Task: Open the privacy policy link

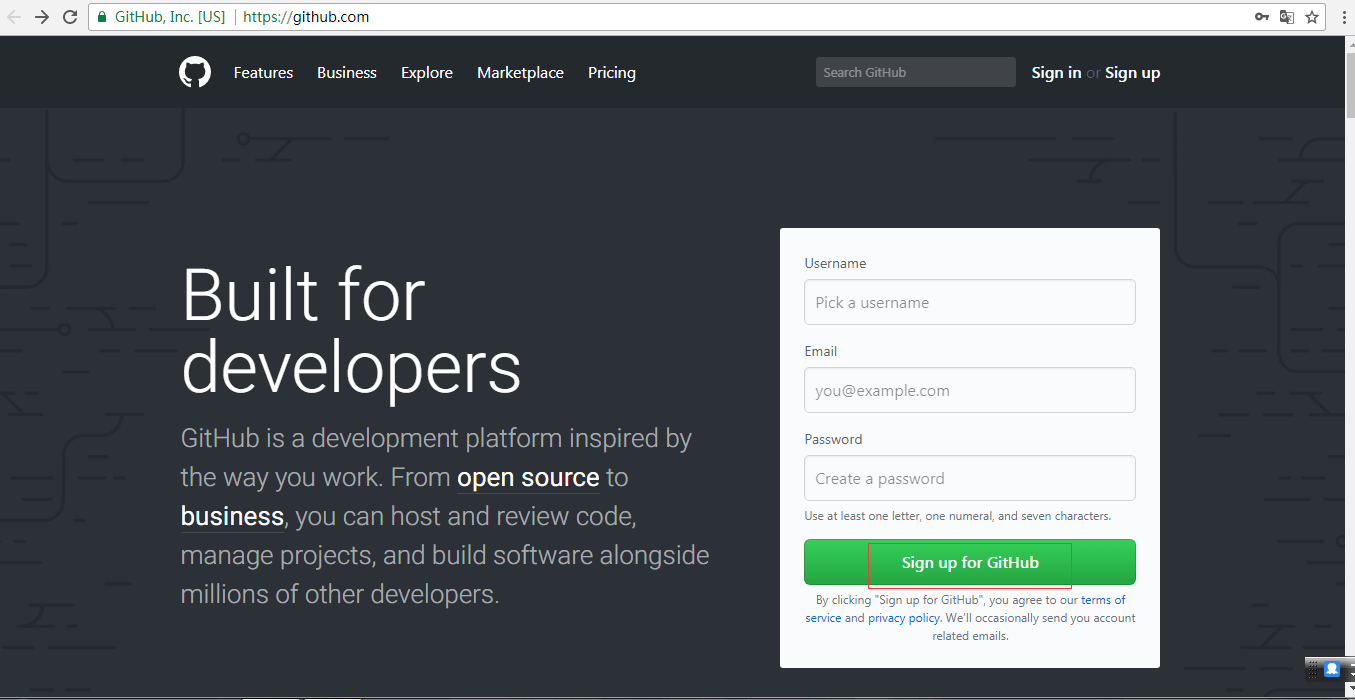Action: pos(904,618)
